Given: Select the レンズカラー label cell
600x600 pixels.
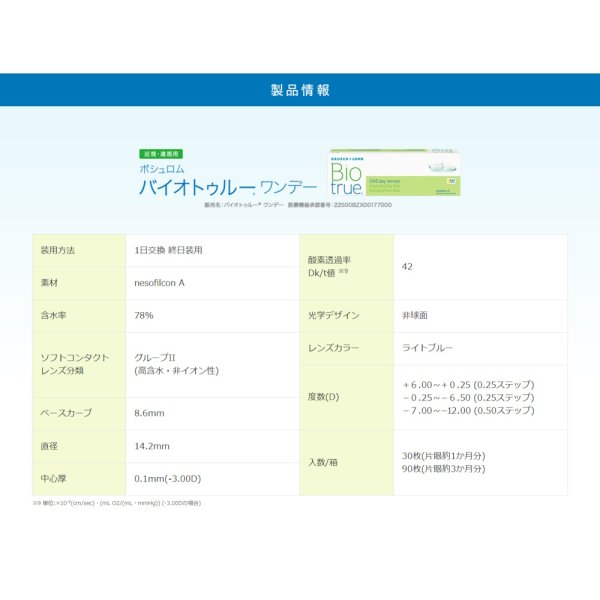Looking at the screenshot, I should (347, 349).
